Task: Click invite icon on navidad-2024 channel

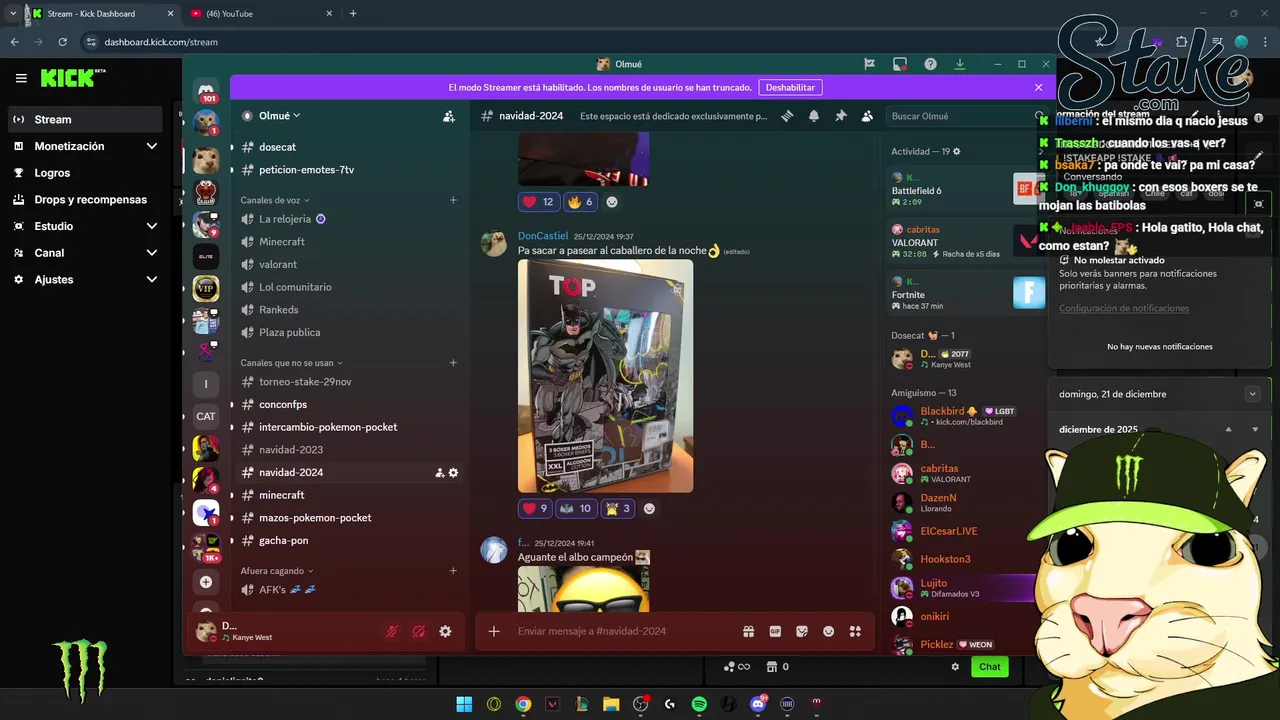Action: click(439, 473)
